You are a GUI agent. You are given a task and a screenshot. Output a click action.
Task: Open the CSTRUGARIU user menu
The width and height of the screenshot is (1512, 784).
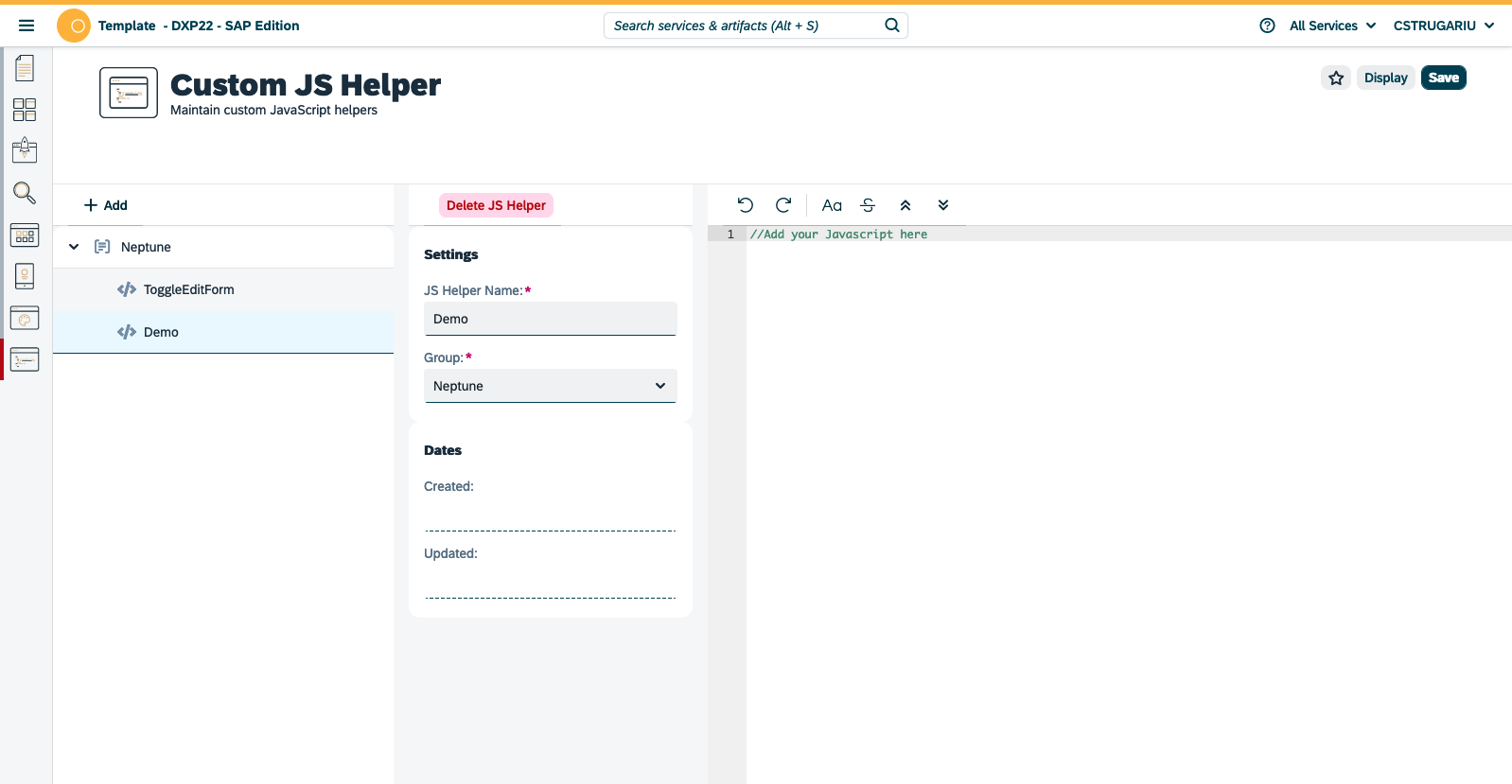pyautogui.click(x=1443, y=26)
